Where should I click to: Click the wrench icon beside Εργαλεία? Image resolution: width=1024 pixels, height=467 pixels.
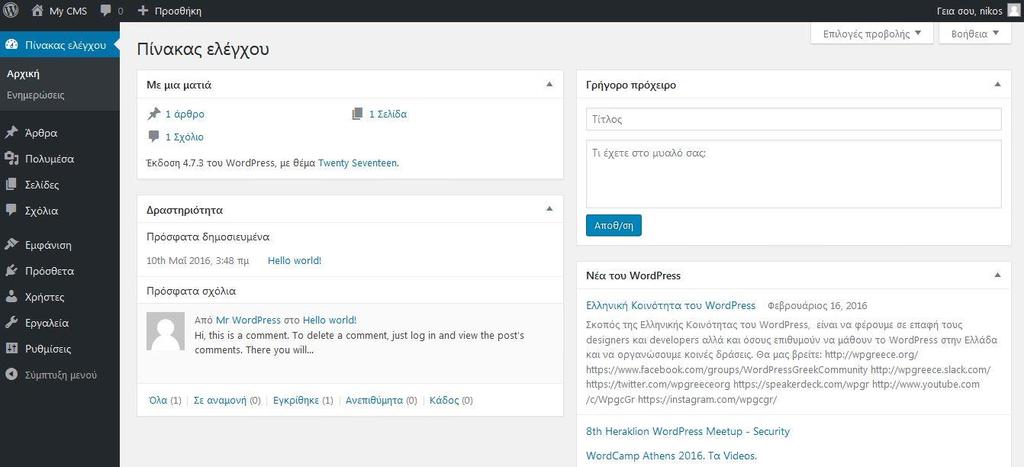click(10, 323)
